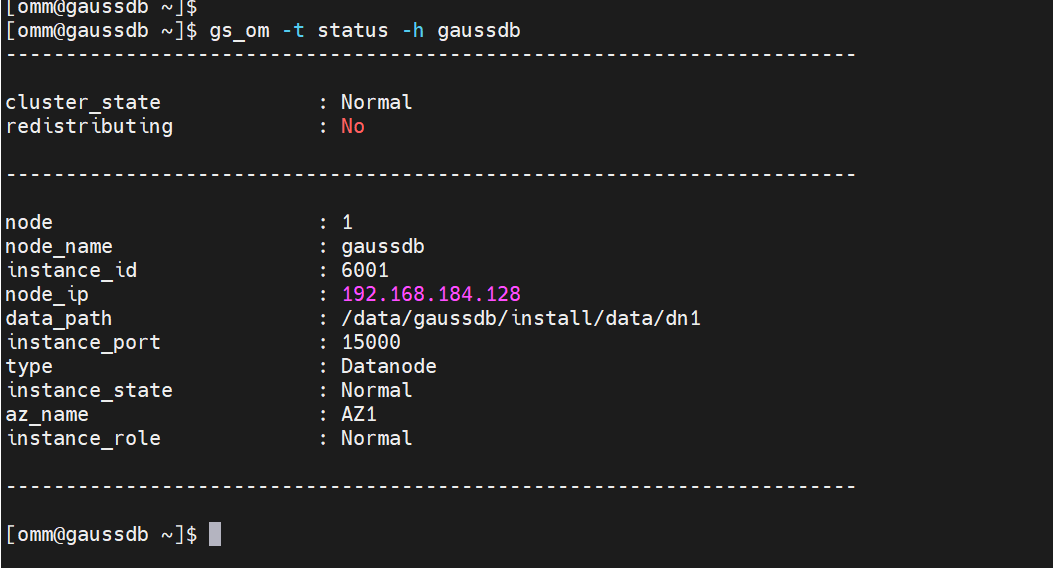Click the last [omm@gaussdb ~]$ prompt
Image resolution: width=1053 pixels, height=568 pixels.
pos(101,534)
